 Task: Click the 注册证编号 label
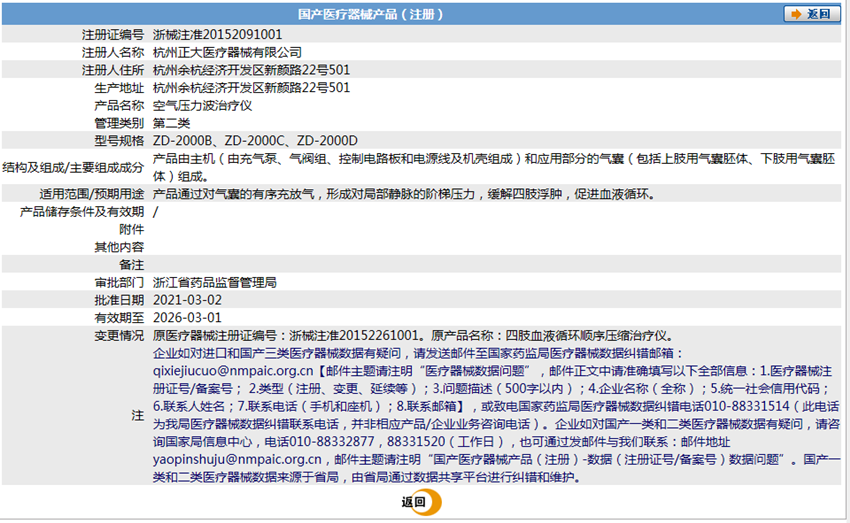pos(113,35)
